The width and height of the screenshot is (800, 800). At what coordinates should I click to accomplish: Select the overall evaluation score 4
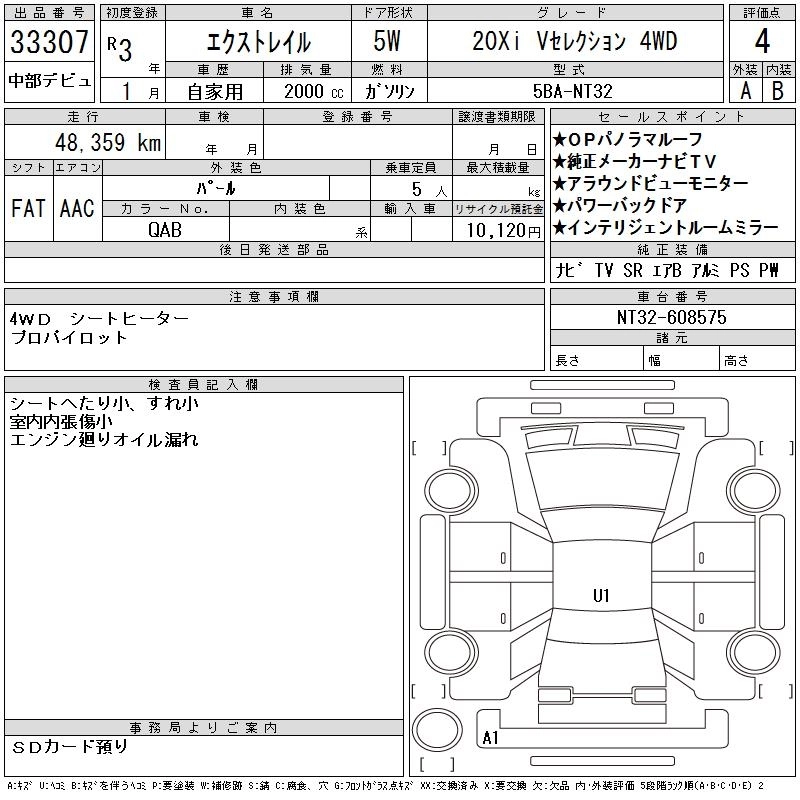[x=762, y=42]
